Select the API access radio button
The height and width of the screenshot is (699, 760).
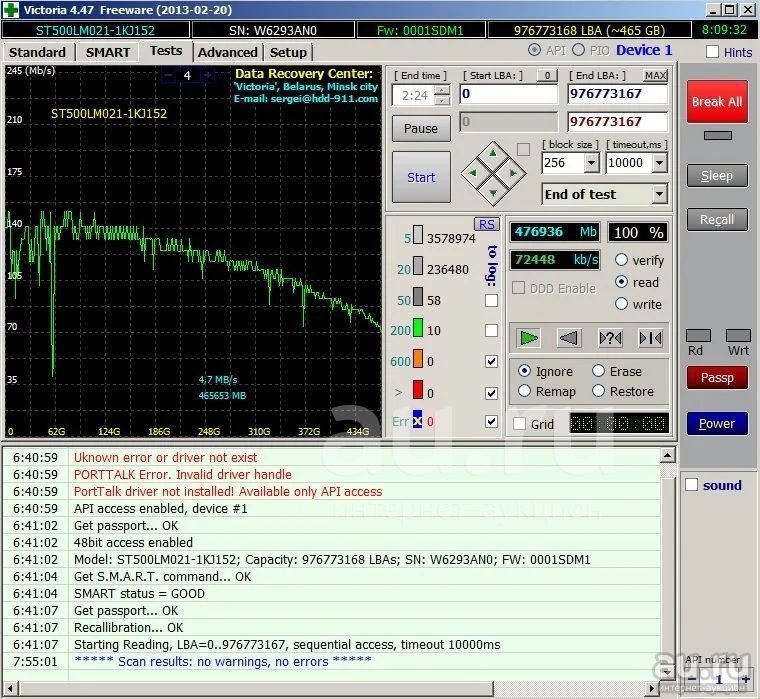pos(534,49)
